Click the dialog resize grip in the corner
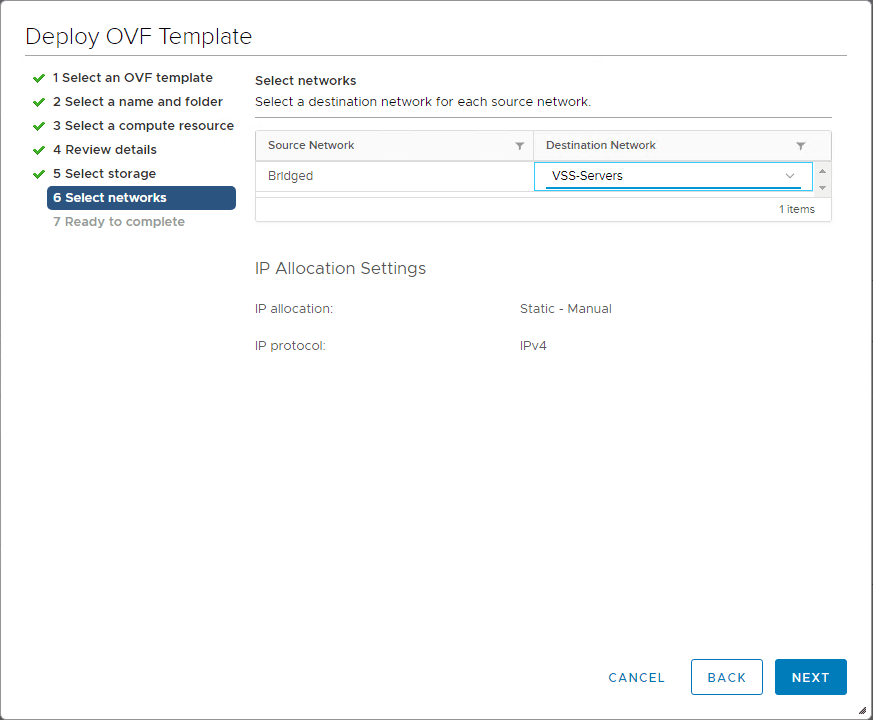The image size is (873, 720). [x=862, y=710]
